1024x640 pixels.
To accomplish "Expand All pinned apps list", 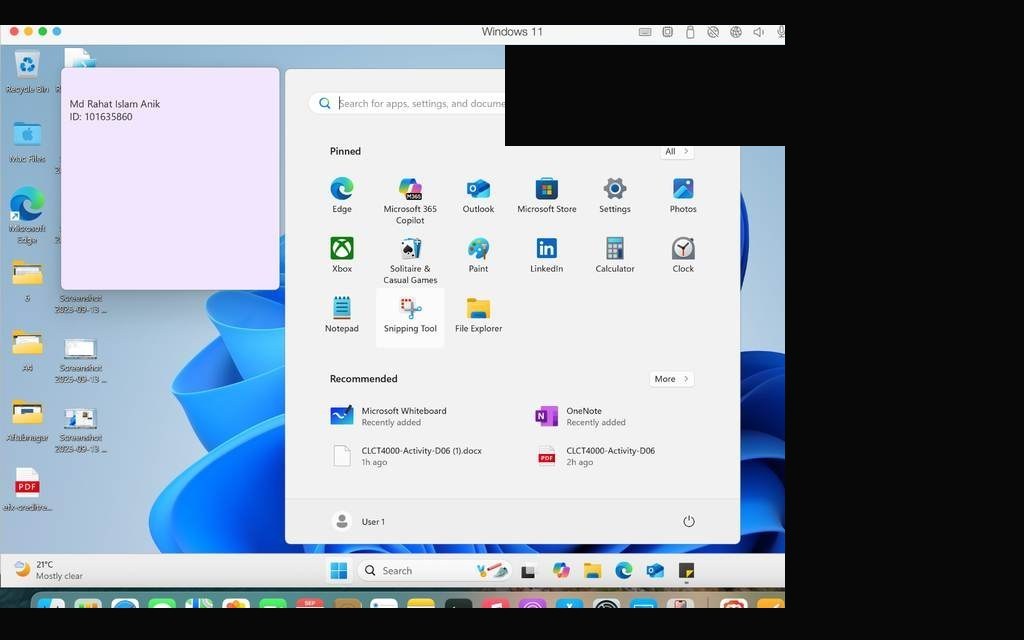I will pyautogui.click(x=677, y=152).
